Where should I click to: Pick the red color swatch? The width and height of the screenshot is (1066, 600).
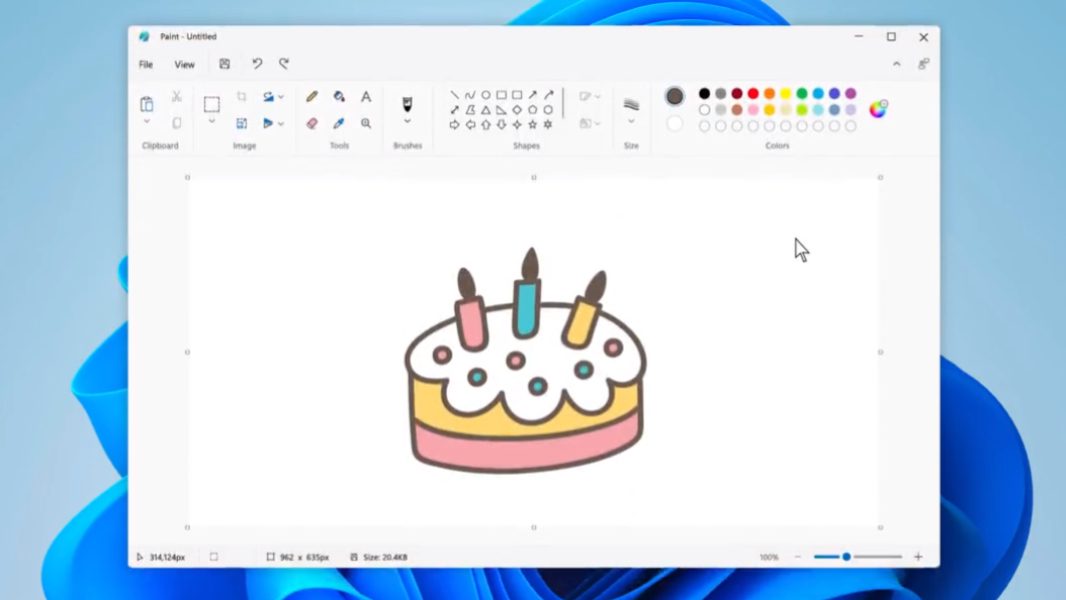753,94
